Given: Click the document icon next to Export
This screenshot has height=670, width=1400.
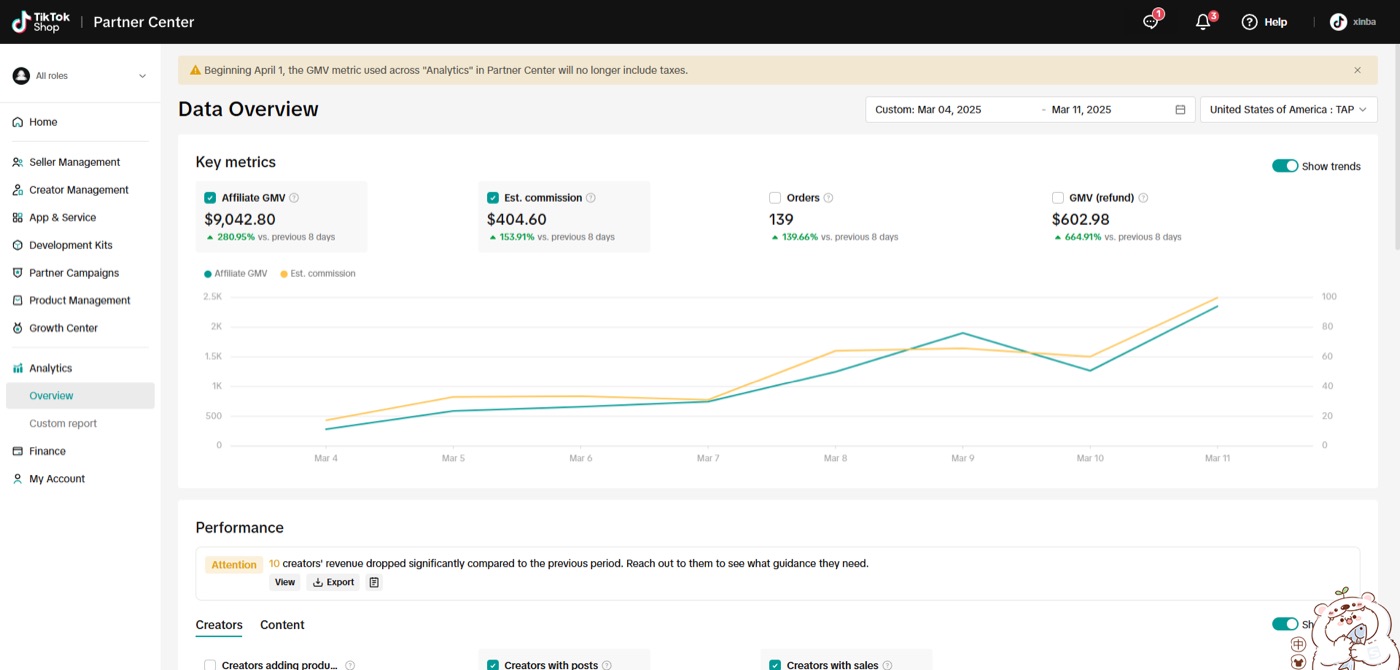Looking at the screenshot, I should coord(374,582).
